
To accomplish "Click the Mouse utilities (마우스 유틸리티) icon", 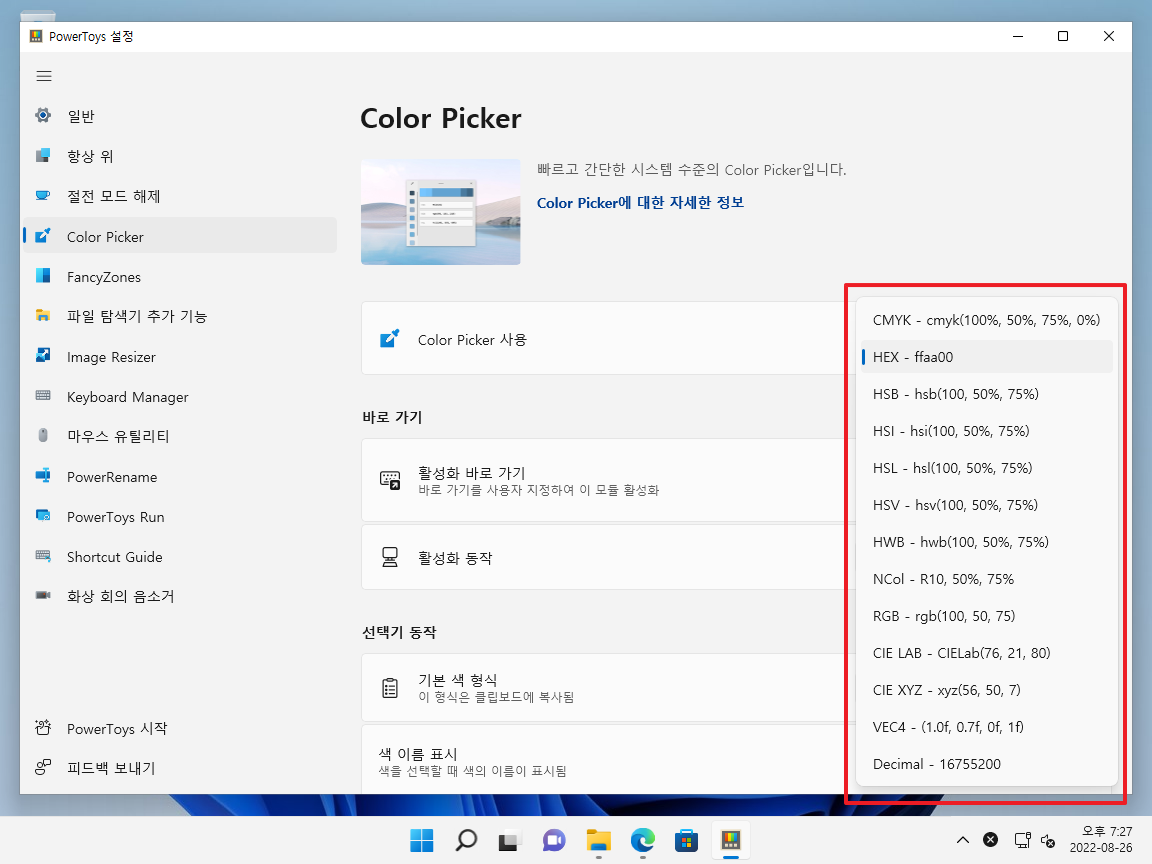I will point(43,436).
